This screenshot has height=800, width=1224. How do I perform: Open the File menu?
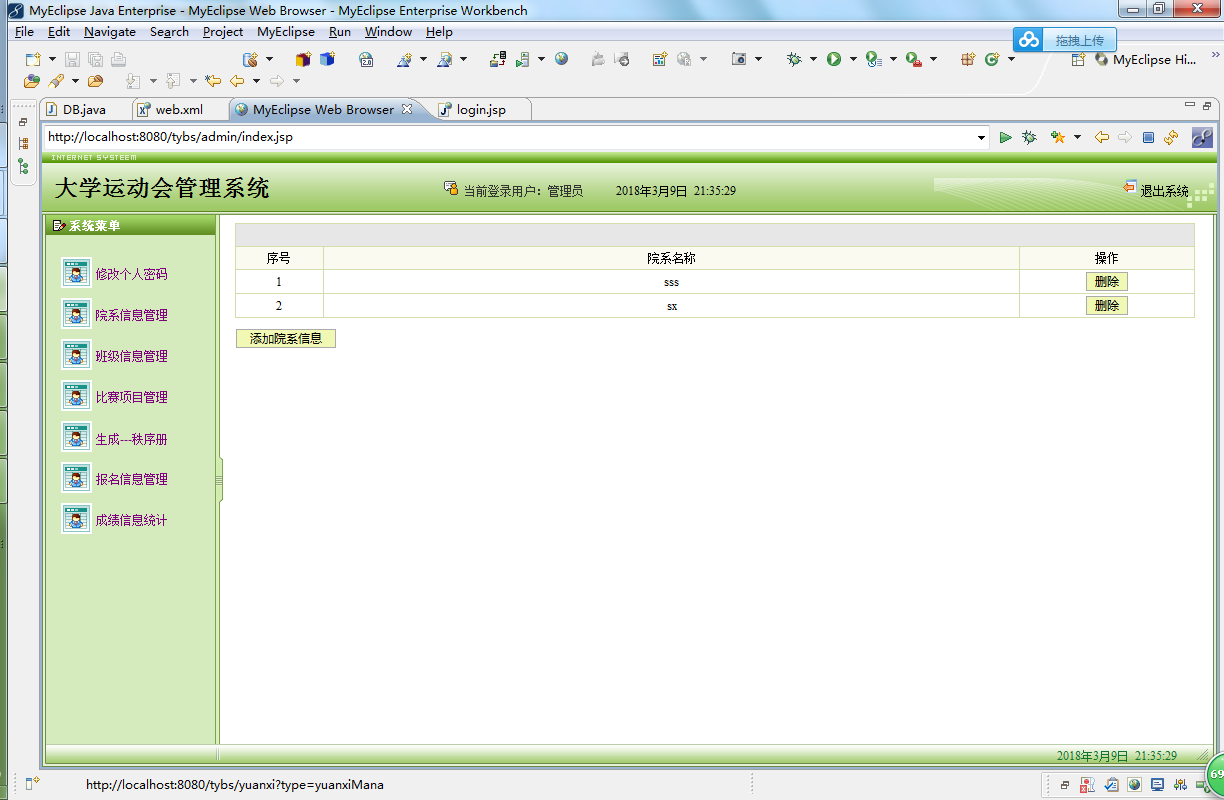[x=24, y=32]
